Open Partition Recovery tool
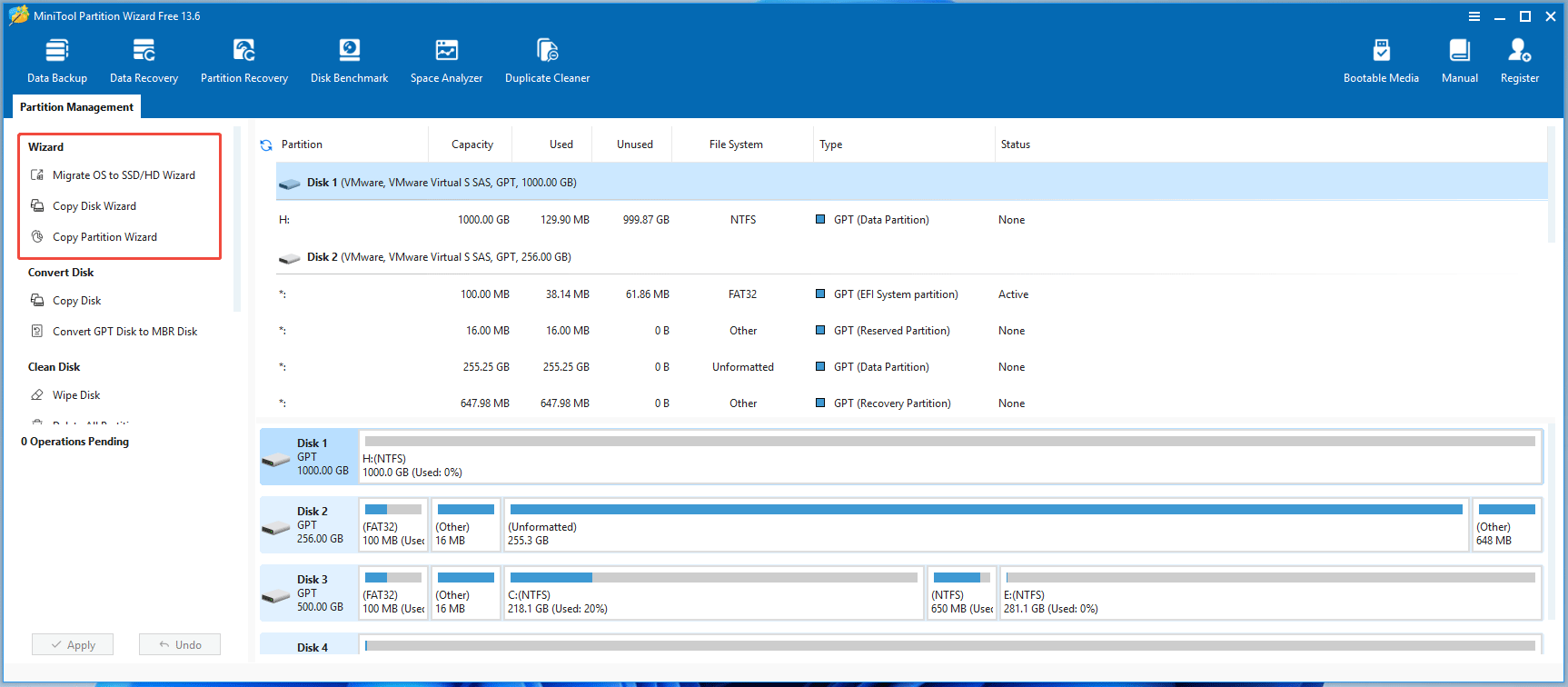This screenshot has height=687, width=1568. point(244,61)
